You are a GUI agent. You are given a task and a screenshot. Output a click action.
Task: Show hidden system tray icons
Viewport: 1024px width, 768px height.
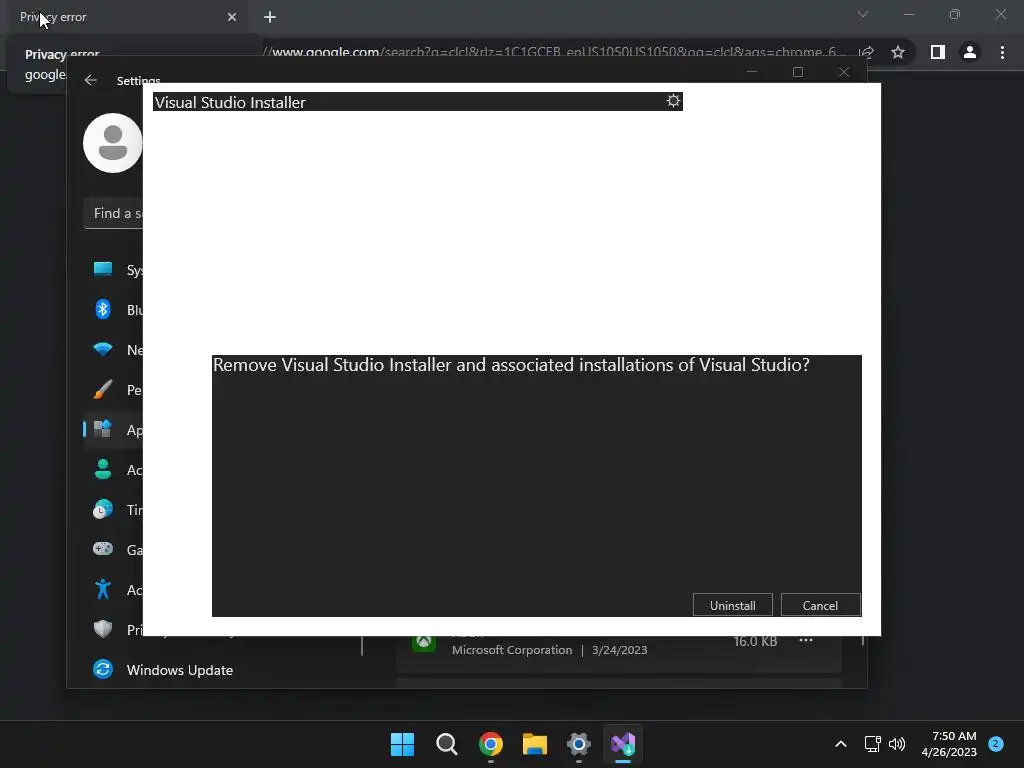tap(841, 744)
